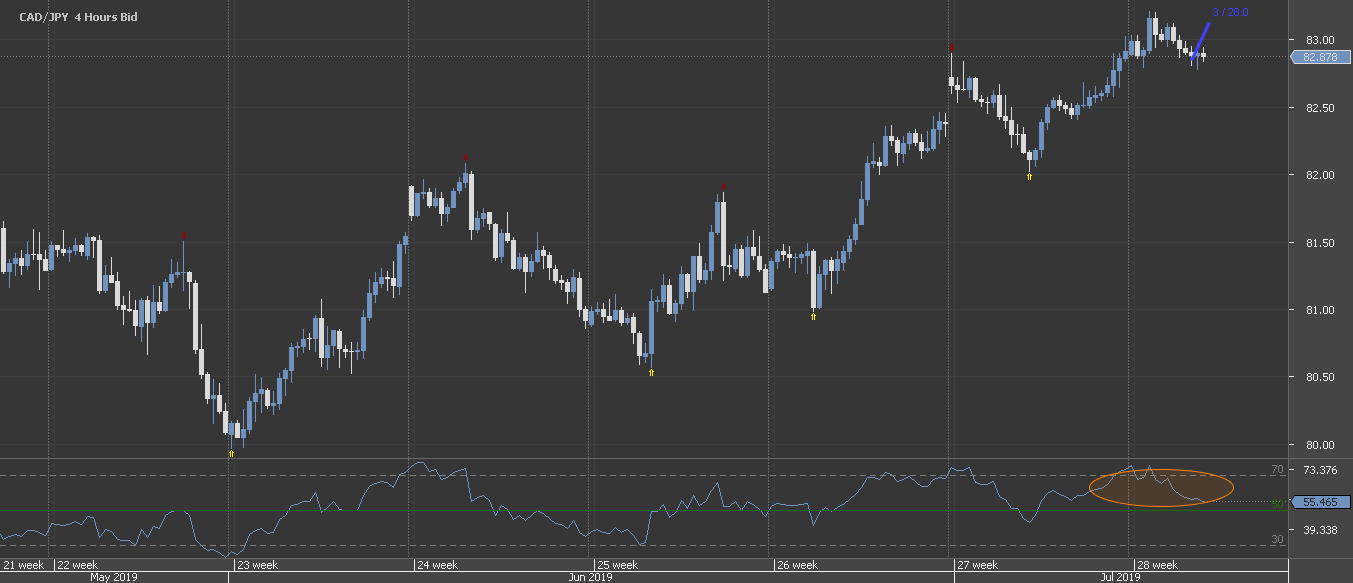Image resolution: width=1353 pixels, height=583 pixels.
Task: Click the 73.376 indicator scale value
Action: click(1320, 470)
